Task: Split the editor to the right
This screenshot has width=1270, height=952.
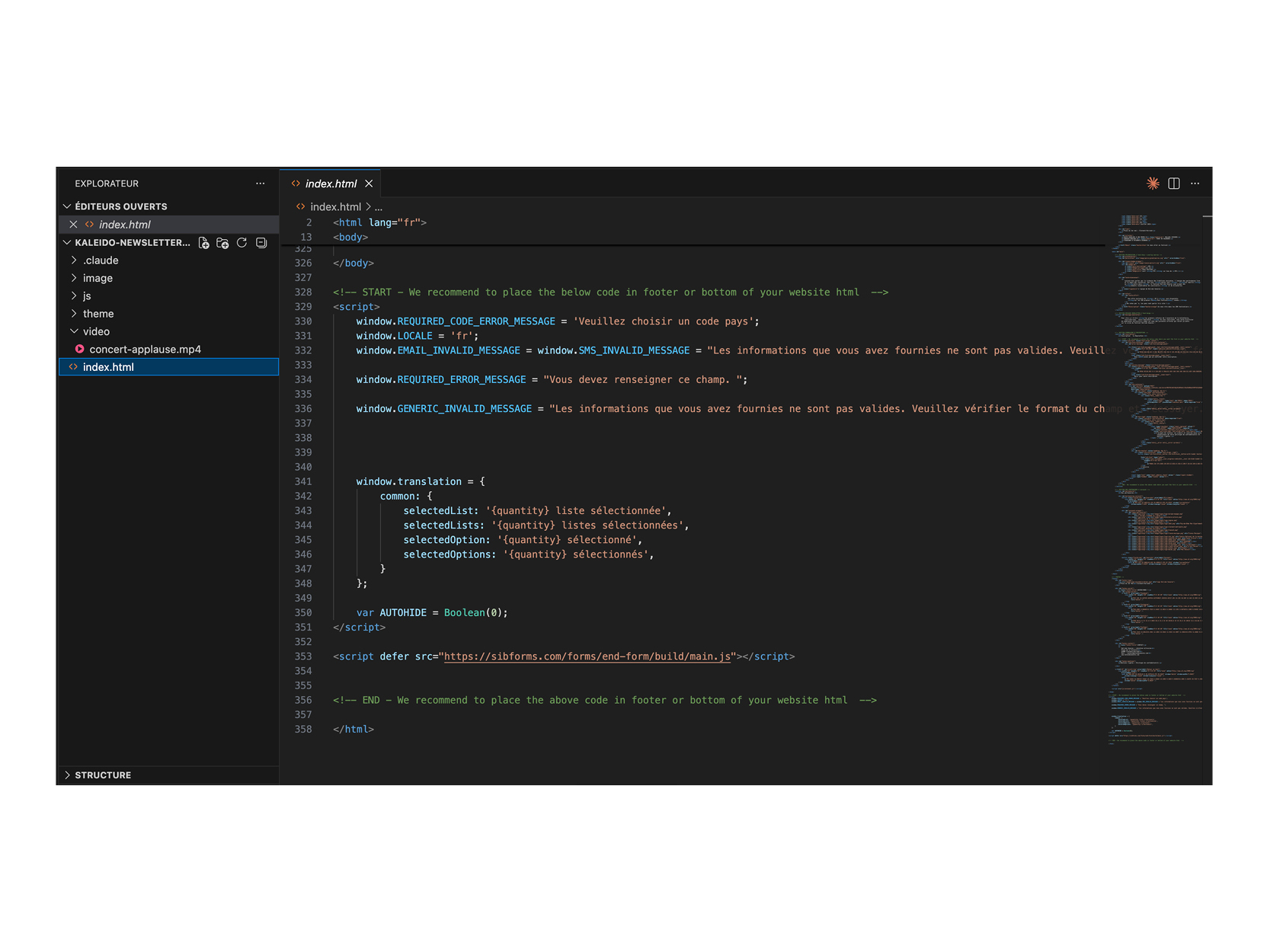Action: click(x=1174, y=184)
